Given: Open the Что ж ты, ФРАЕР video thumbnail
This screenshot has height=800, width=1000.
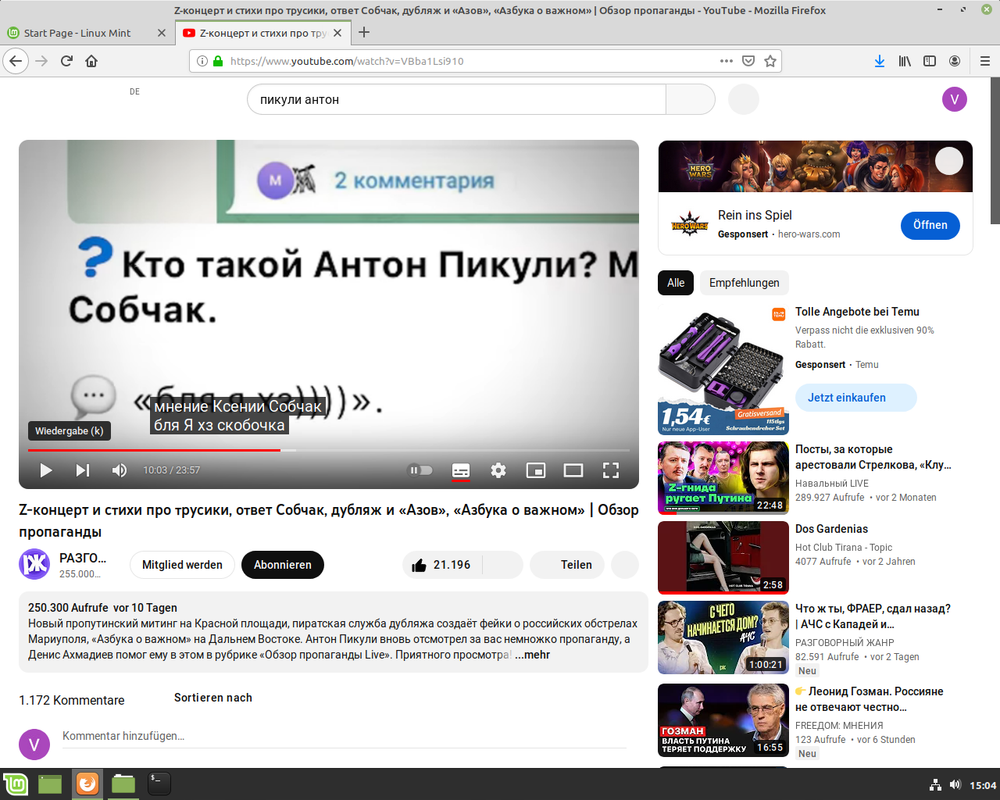Looking at the screenshot, I should coord(723,637).
